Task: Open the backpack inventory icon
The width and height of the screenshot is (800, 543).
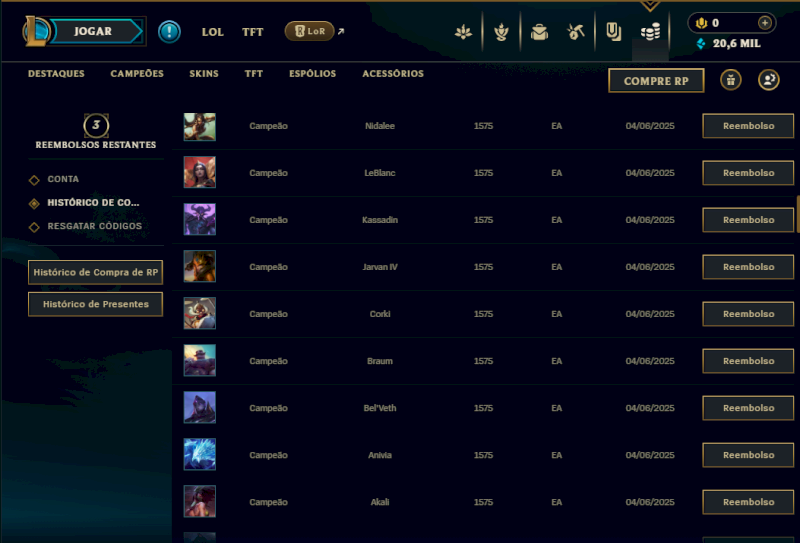Action: pos(539,33)
